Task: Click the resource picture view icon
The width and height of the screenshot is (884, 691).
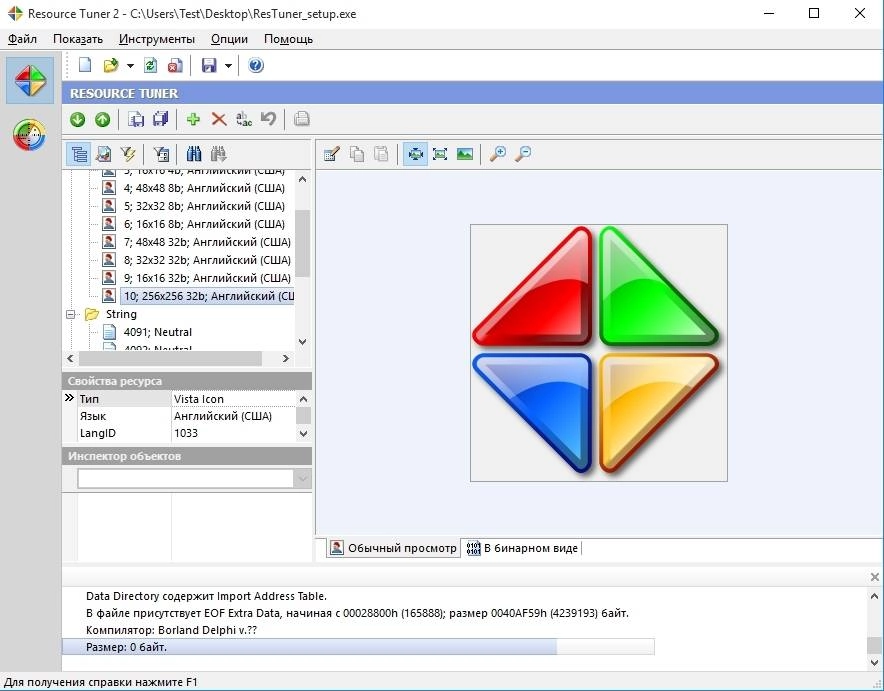Action: [104, 154]
